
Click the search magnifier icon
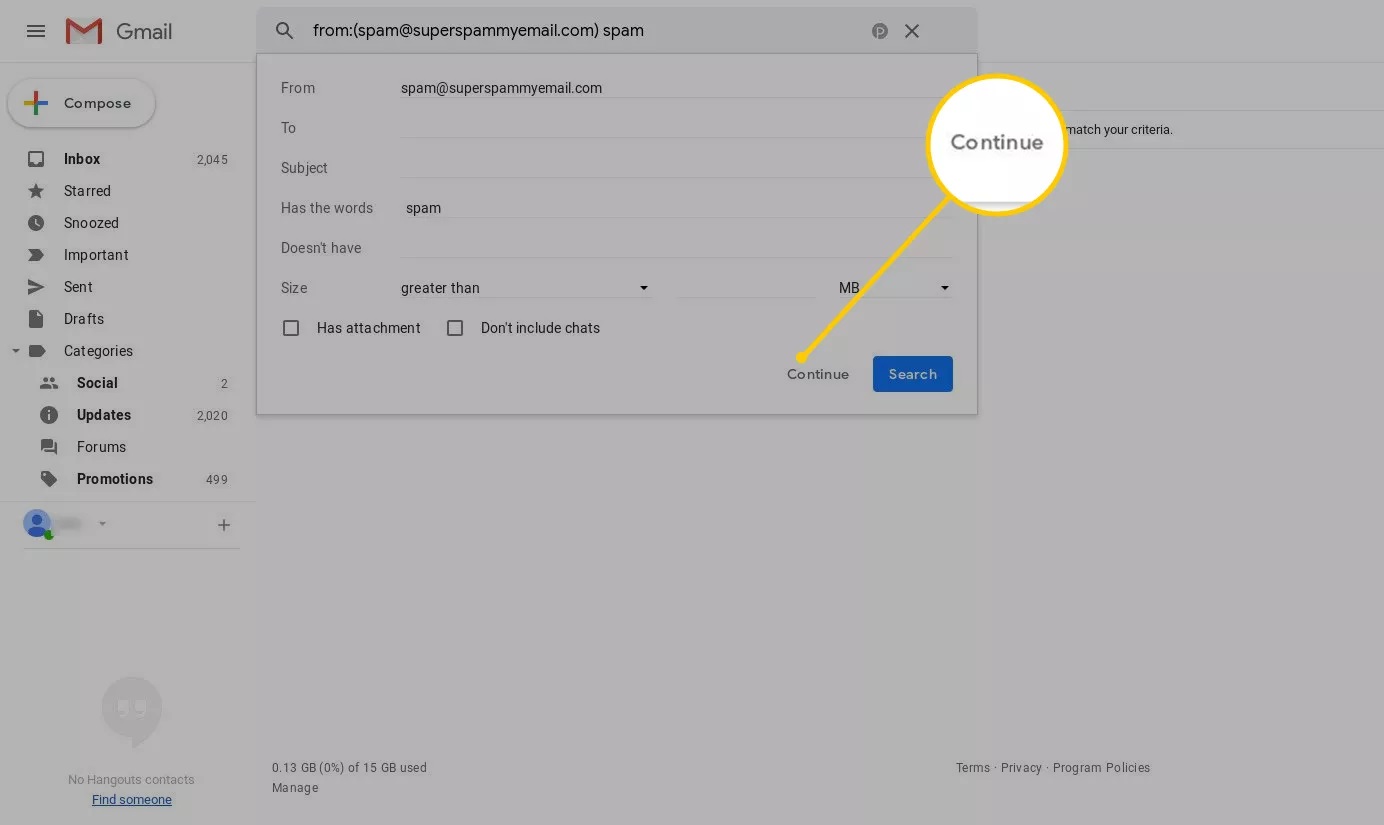point(285,31)
